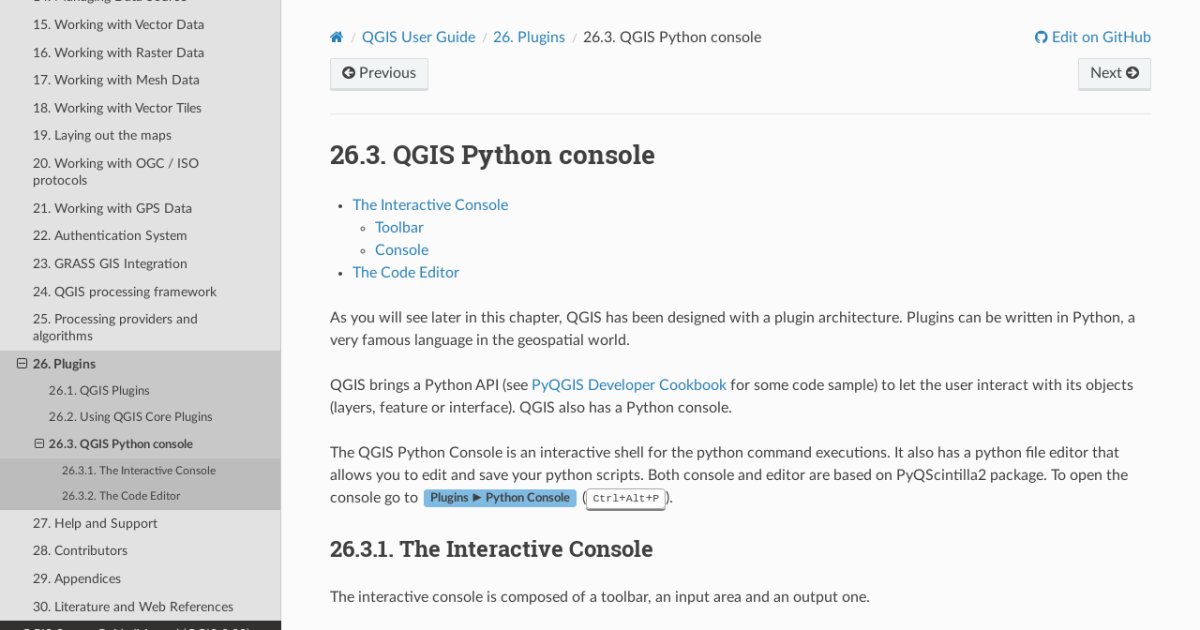1200x630 pixels.
Task: Open 26.1. QGIS Plugins in sidebar
Action: pyautogui.click(x=99, y=391)
